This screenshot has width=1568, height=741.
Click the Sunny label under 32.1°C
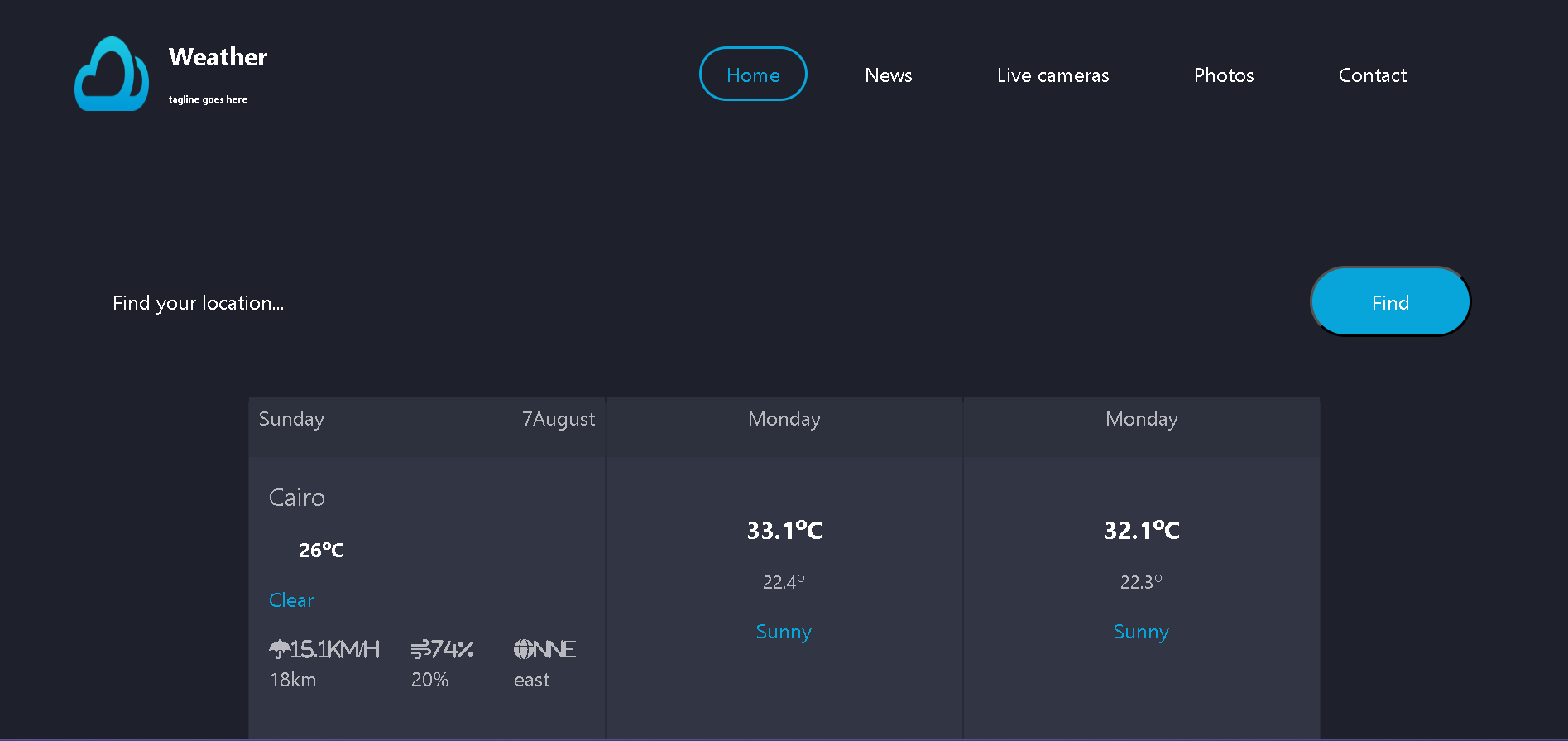click(1141, 632)
